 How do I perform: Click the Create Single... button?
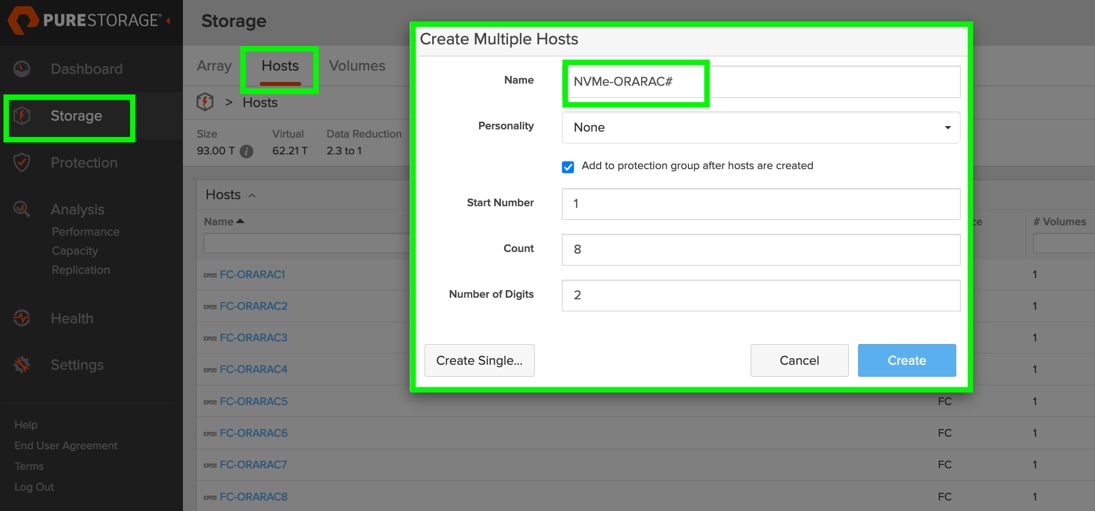coord(479,360)
